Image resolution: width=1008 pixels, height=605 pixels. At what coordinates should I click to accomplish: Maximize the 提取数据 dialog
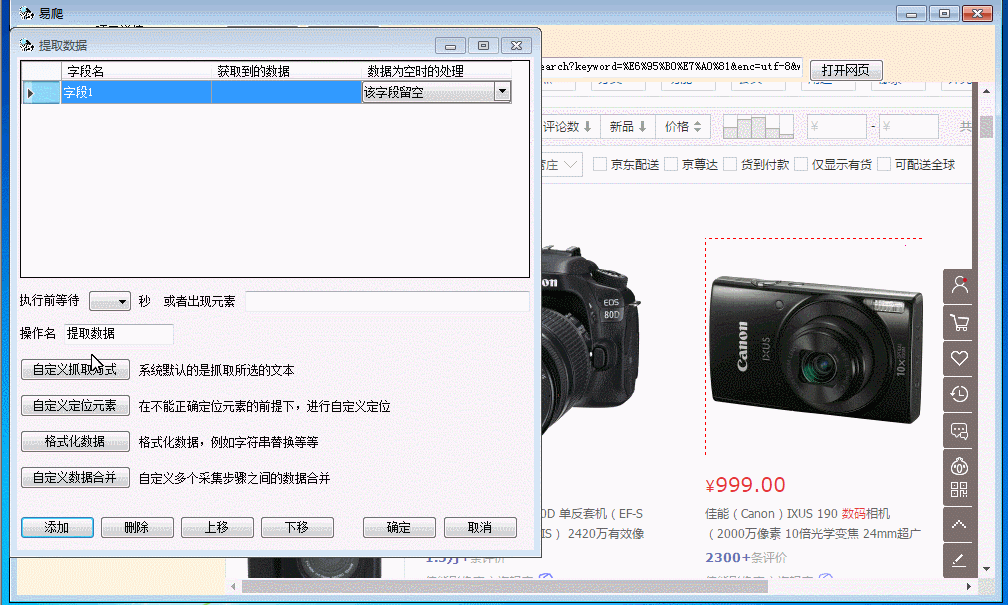coord(483,46)
